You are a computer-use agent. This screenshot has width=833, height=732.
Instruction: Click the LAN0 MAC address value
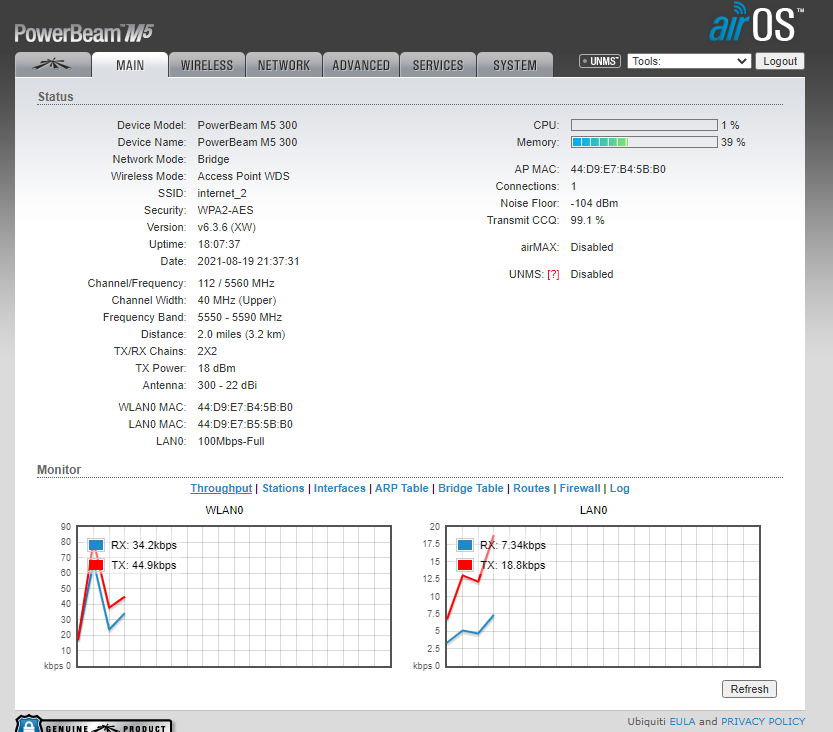tap(245, 424)
